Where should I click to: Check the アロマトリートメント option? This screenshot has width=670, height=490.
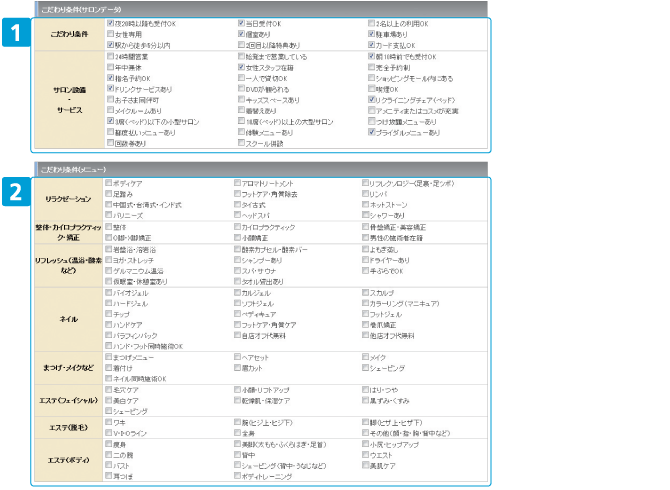238,184
